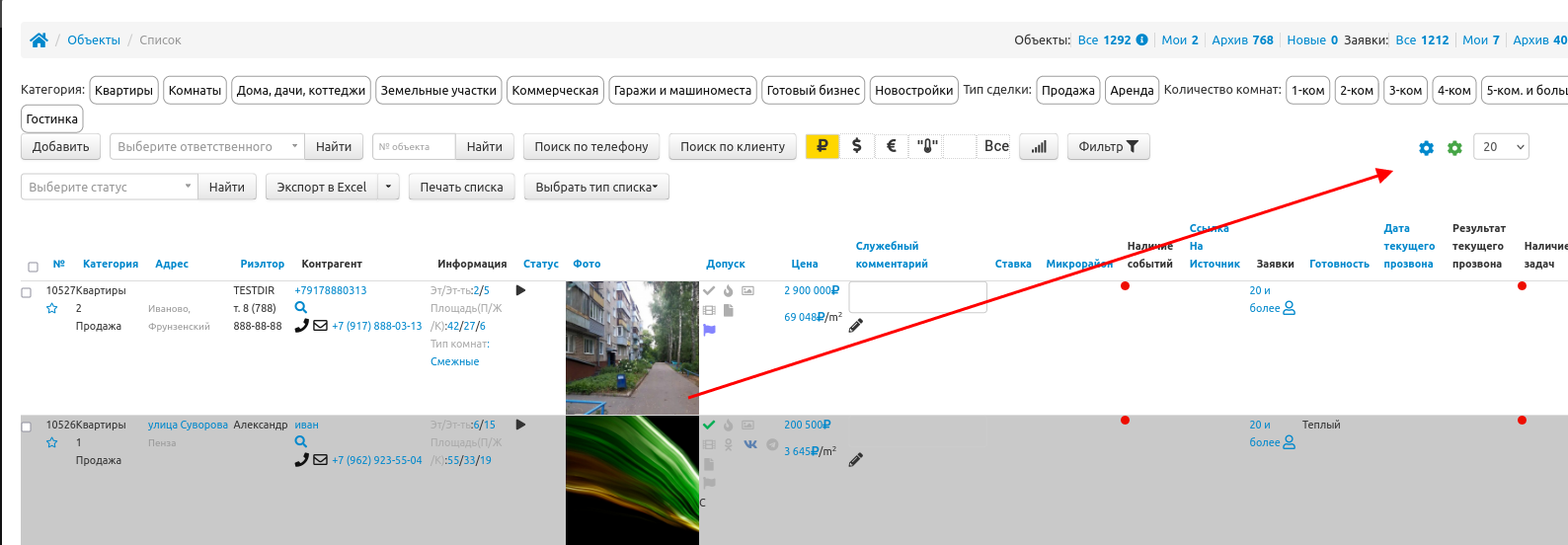This screenshot has height=545, width=1568.
Task: Open green gear settings icon
Action: 1454,148
